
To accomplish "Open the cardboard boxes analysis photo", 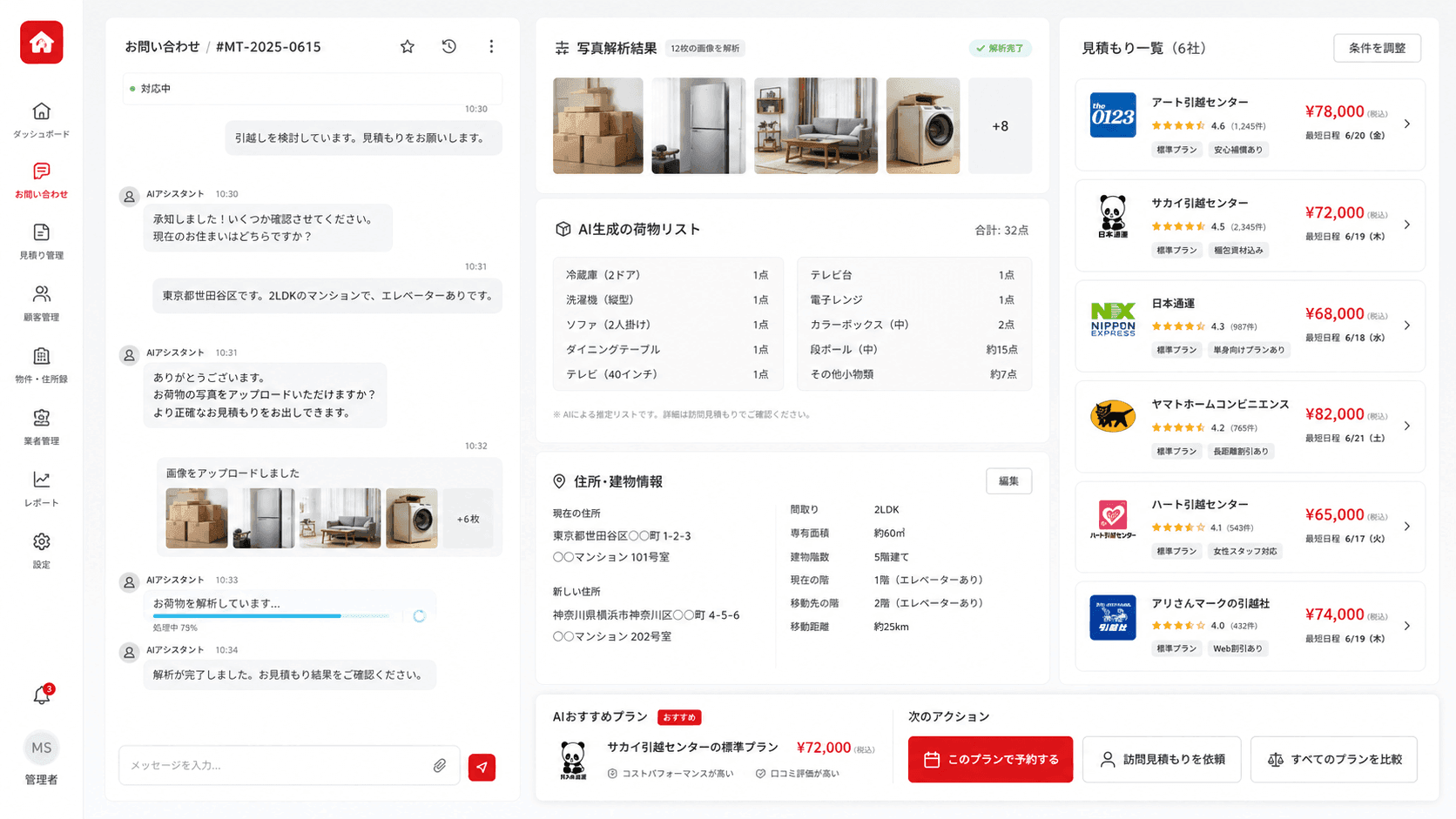I will pyautogui.click(x=598, y=126).
